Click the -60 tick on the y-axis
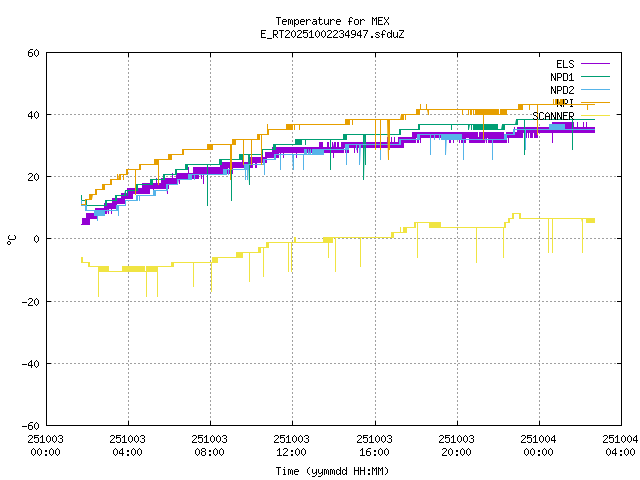This screenshot has width=640, height=480. 30,425
